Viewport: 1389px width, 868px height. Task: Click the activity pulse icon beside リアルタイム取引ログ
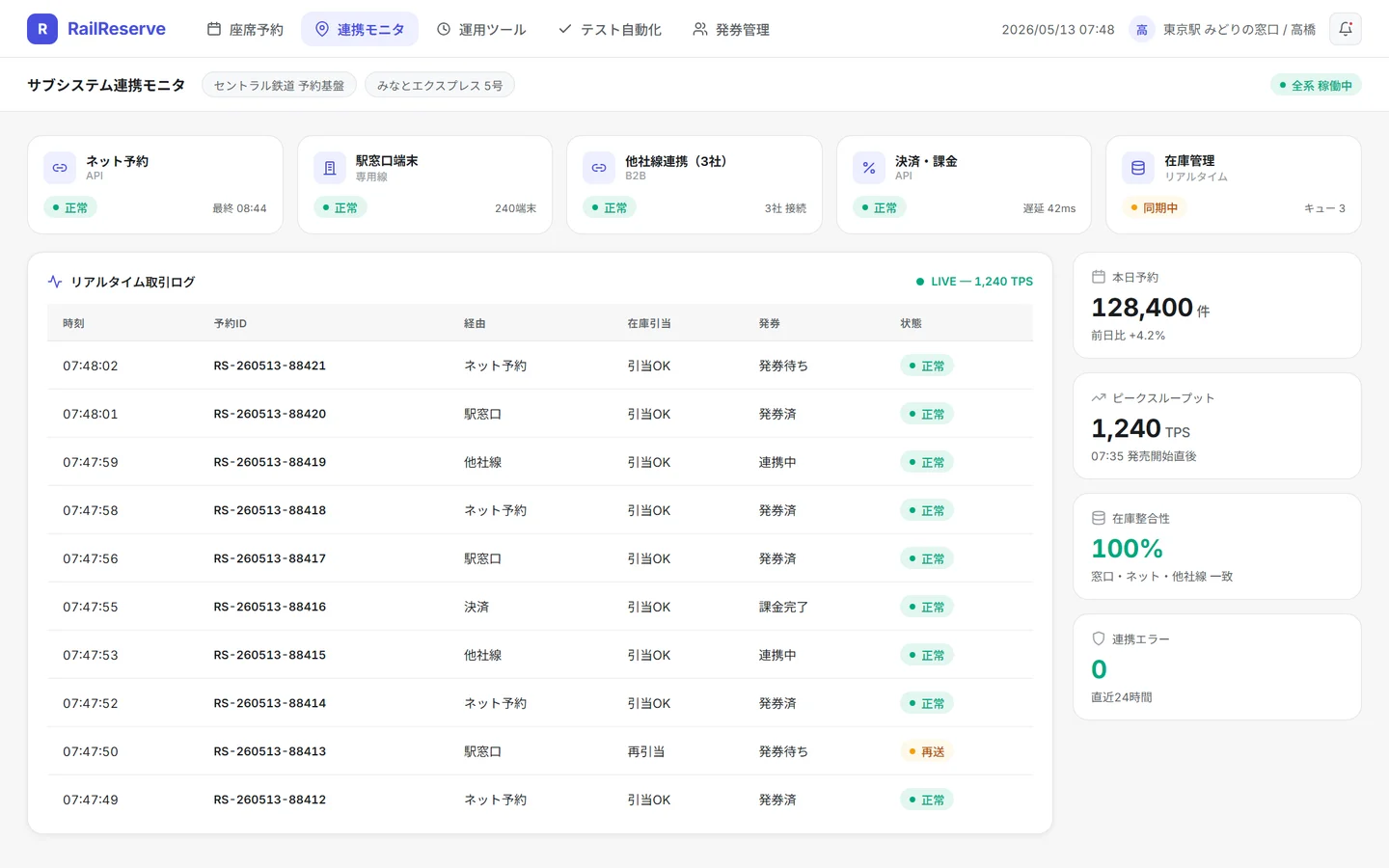pos(55,282)
